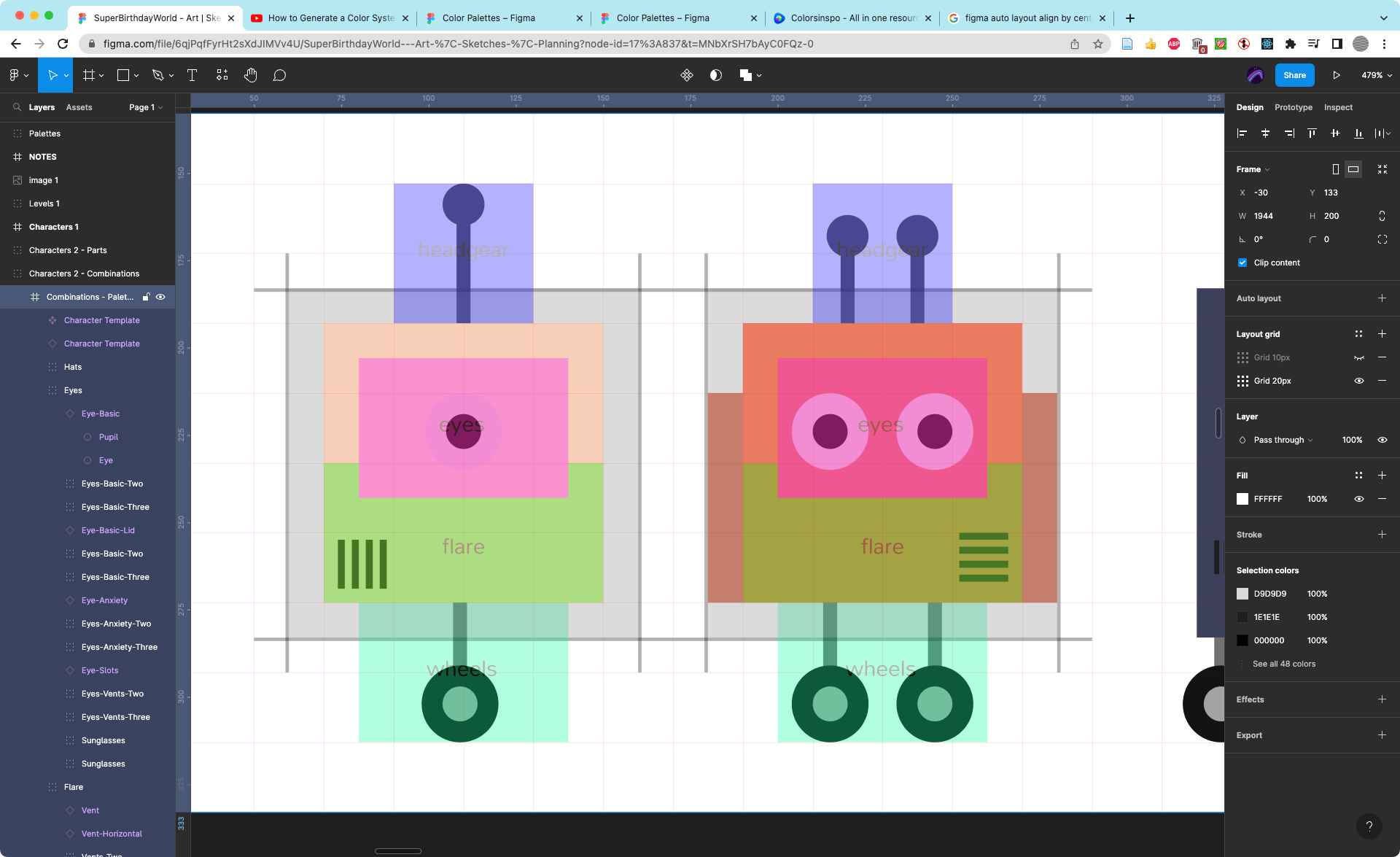
Task: Click the D9D9D9 selection color swatch
Action: coord(1242,594)
